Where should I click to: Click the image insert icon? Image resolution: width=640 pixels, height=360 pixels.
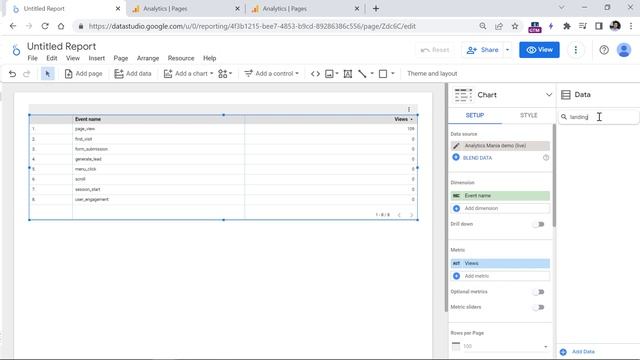[329, 74]
